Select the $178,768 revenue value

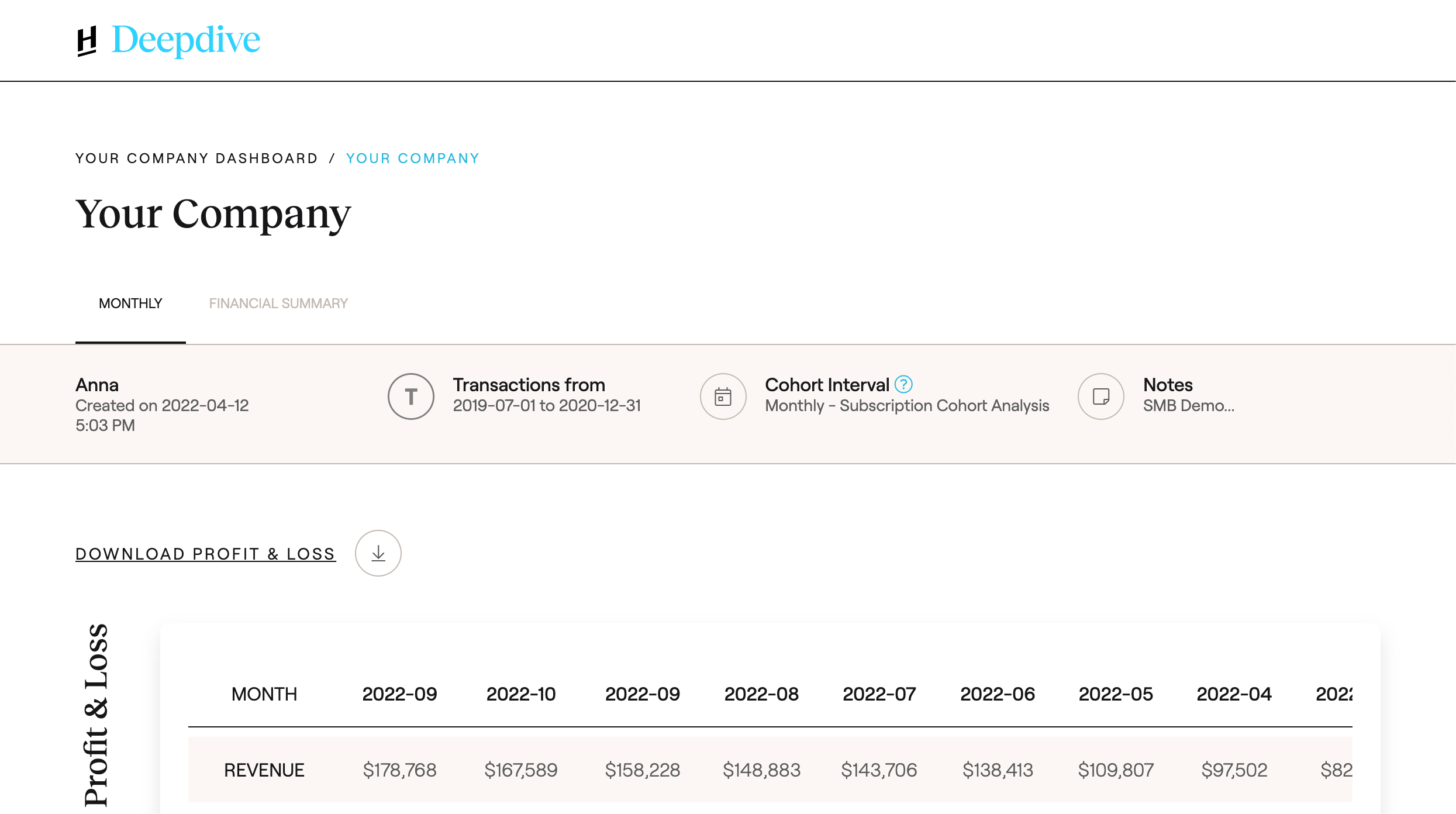coord(399,770)
